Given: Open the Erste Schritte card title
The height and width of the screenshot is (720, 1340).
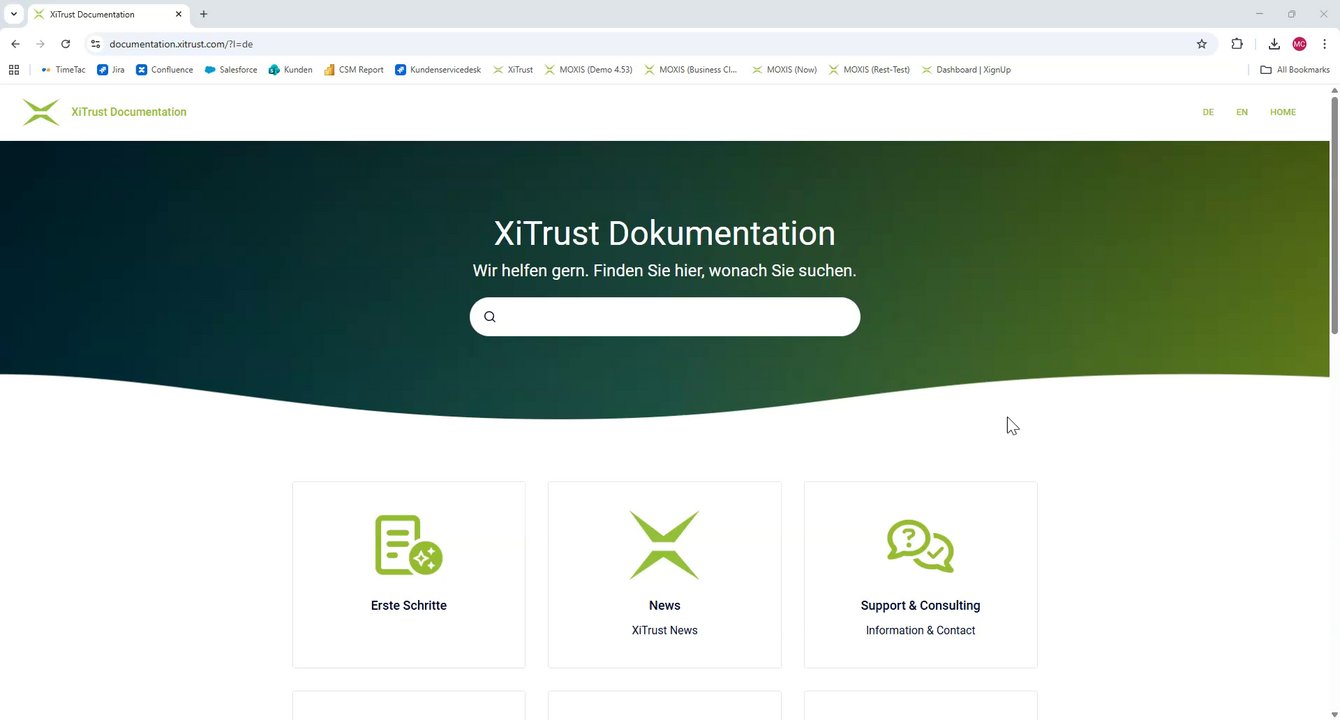Looking at the screenshot, I should 408,605.
